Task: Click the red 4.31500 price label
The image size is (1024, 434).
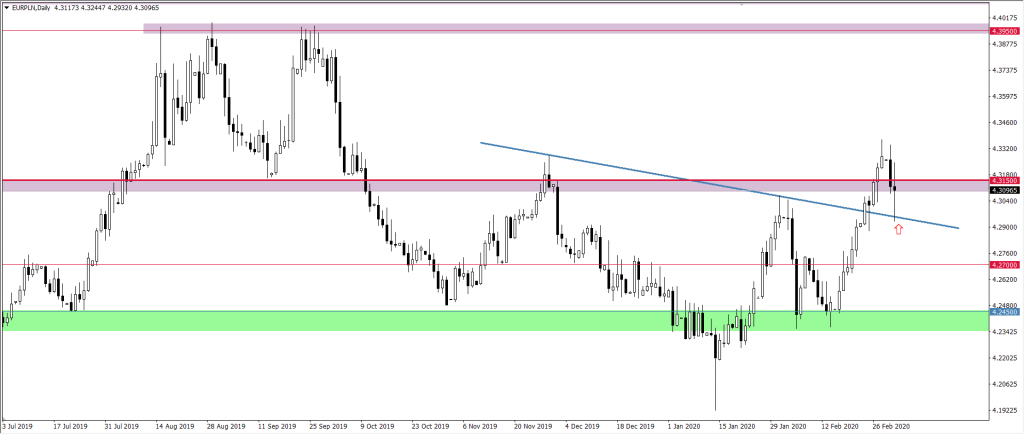Action: click(x=1004, y=180)
